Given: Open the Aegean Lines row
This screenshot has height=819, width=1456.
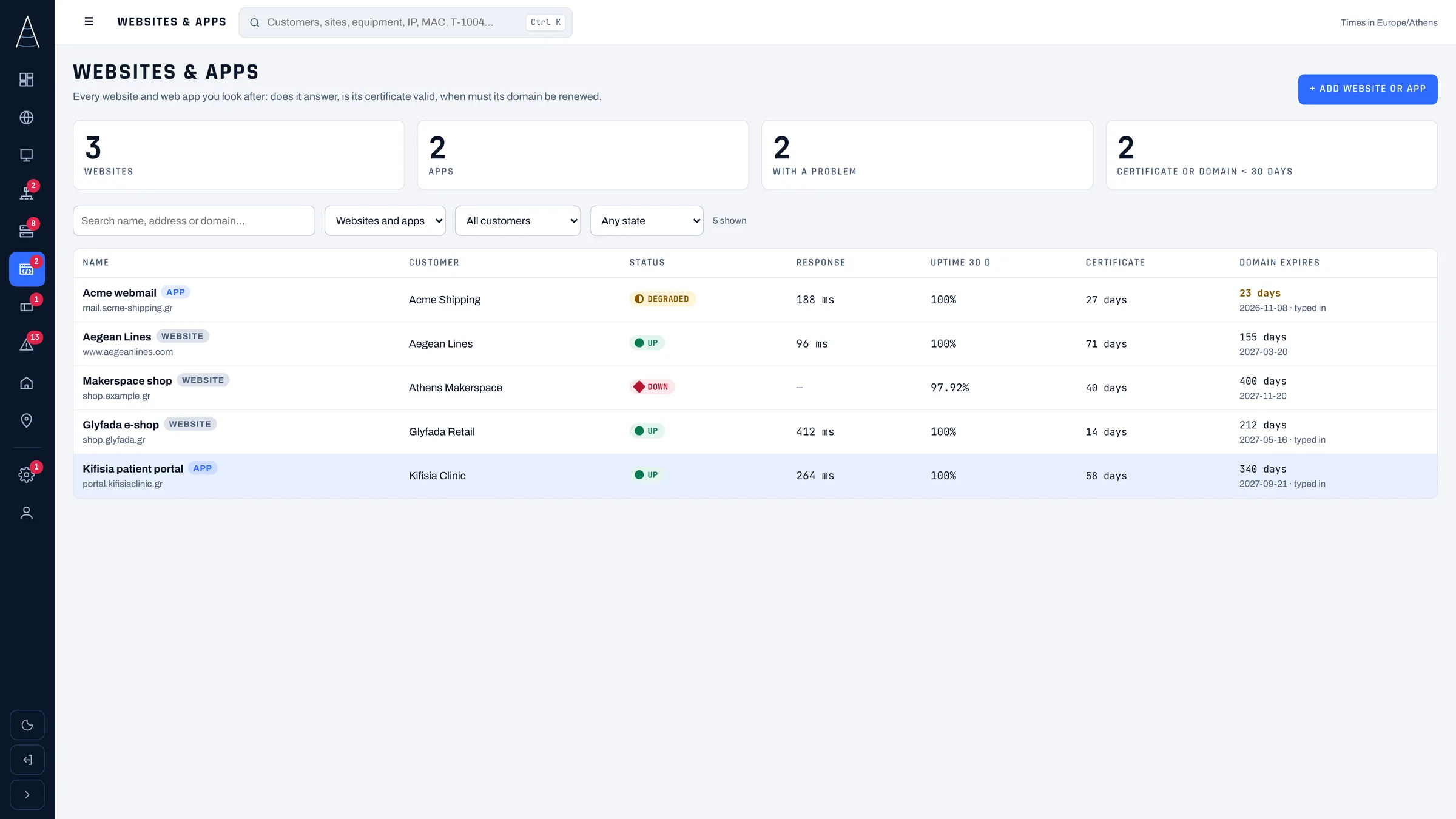Looking at the screenshot, I should (x=755, y=344).
